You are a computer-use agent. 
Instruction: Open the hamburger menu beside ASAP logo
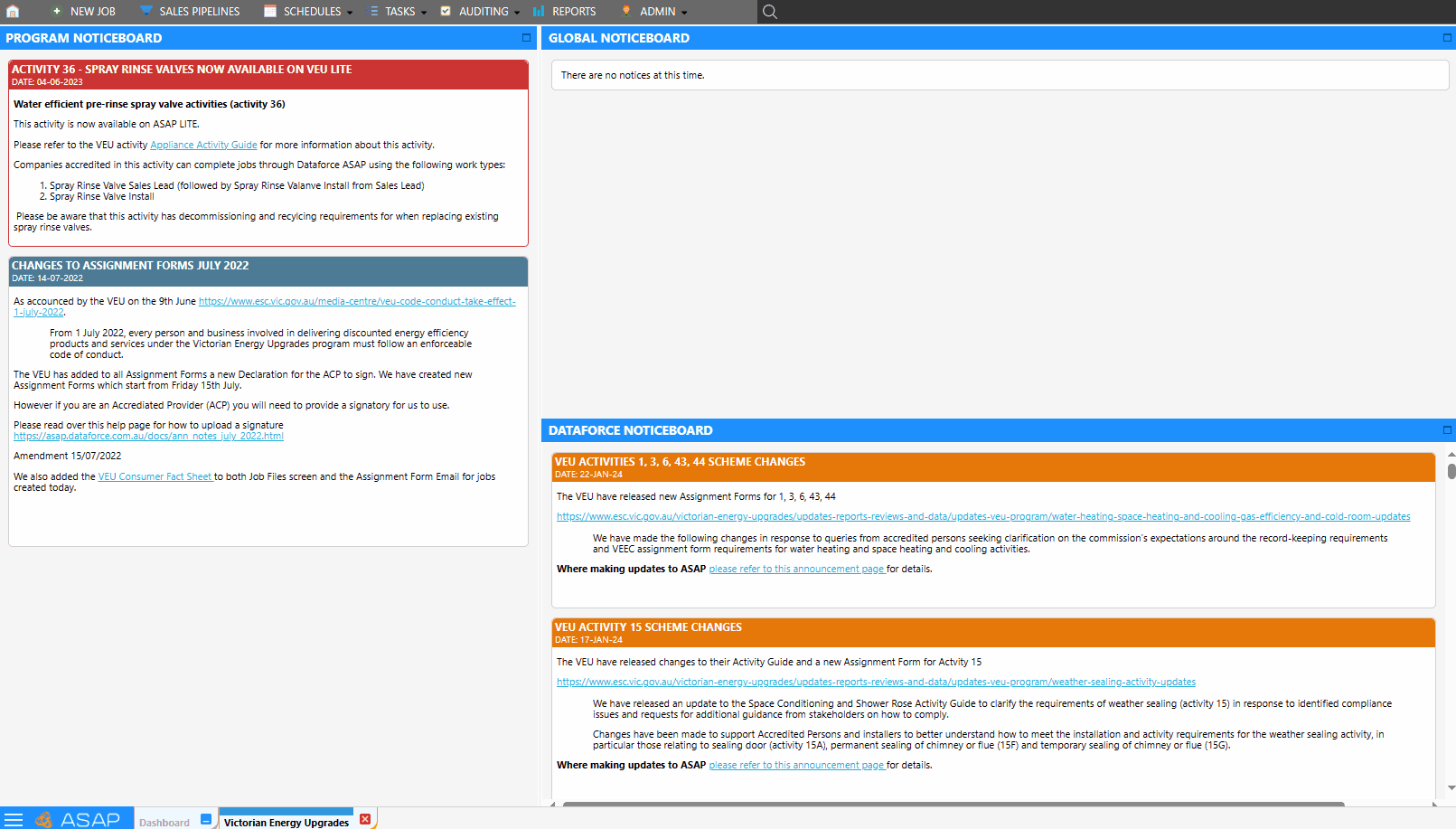tap(14, 819)
